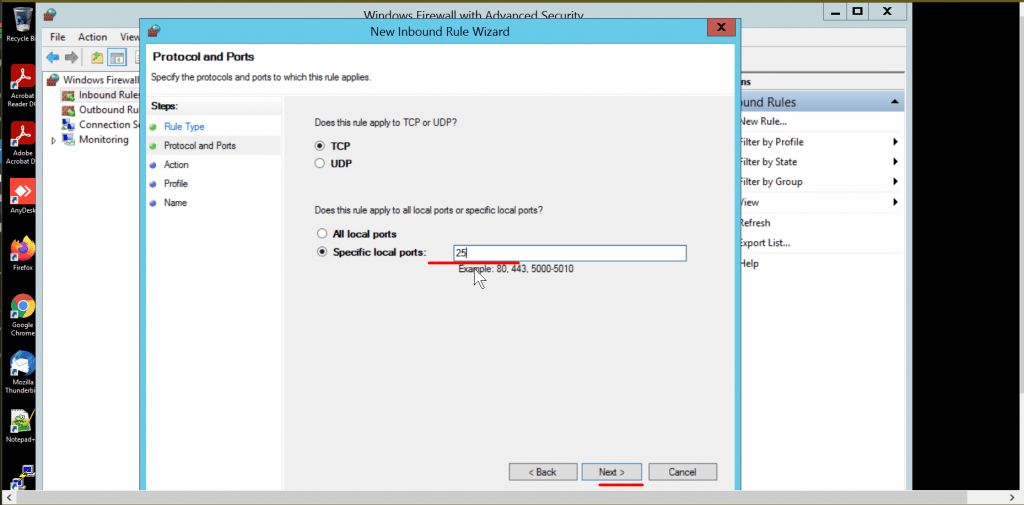1024x505 pixels.
Task: Collapse the Inbound Rules actions section
Action: click(x=895, y=103)
